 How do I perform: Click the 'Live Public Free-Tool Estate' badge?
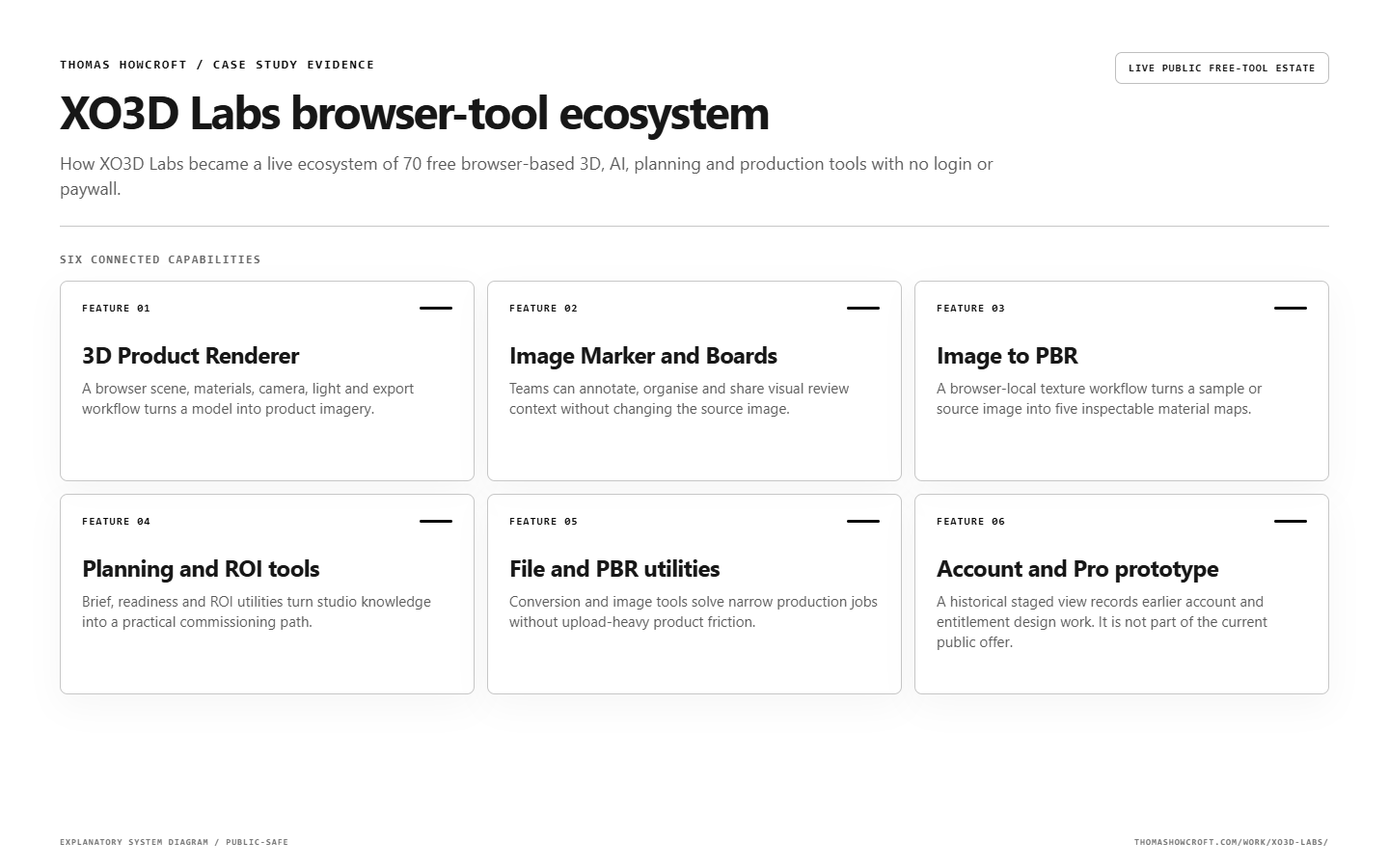pos(1221,68)
